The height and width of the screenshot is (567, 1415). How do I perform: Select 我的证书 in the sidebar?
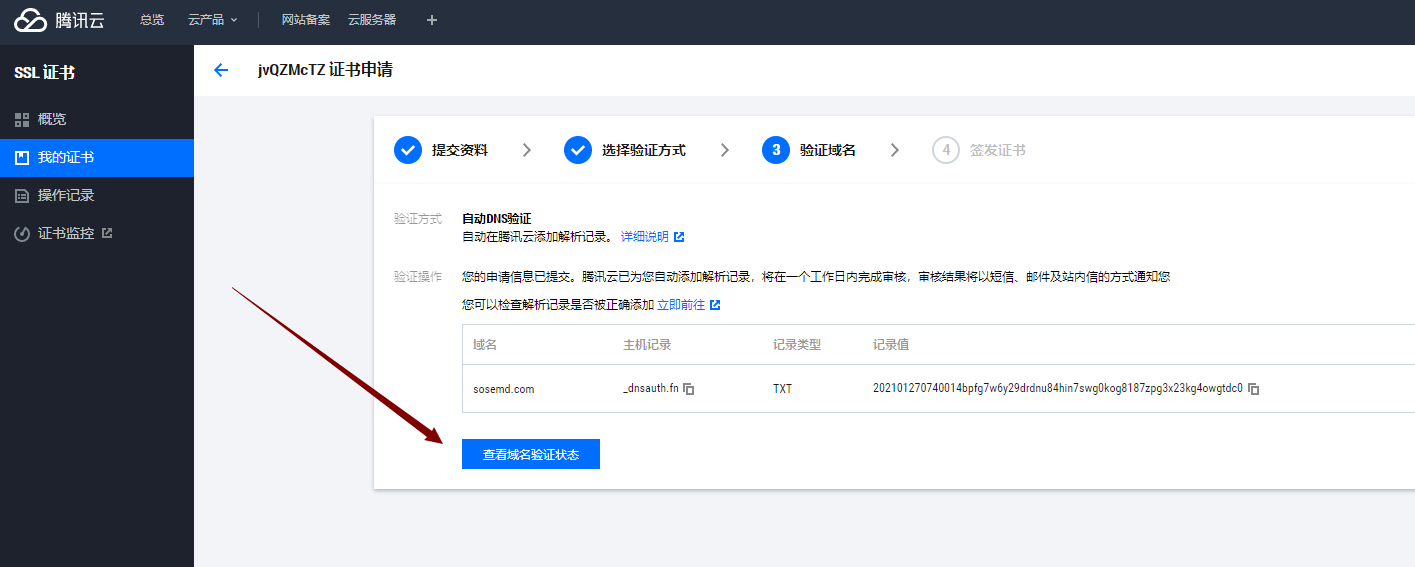point(66,158)
